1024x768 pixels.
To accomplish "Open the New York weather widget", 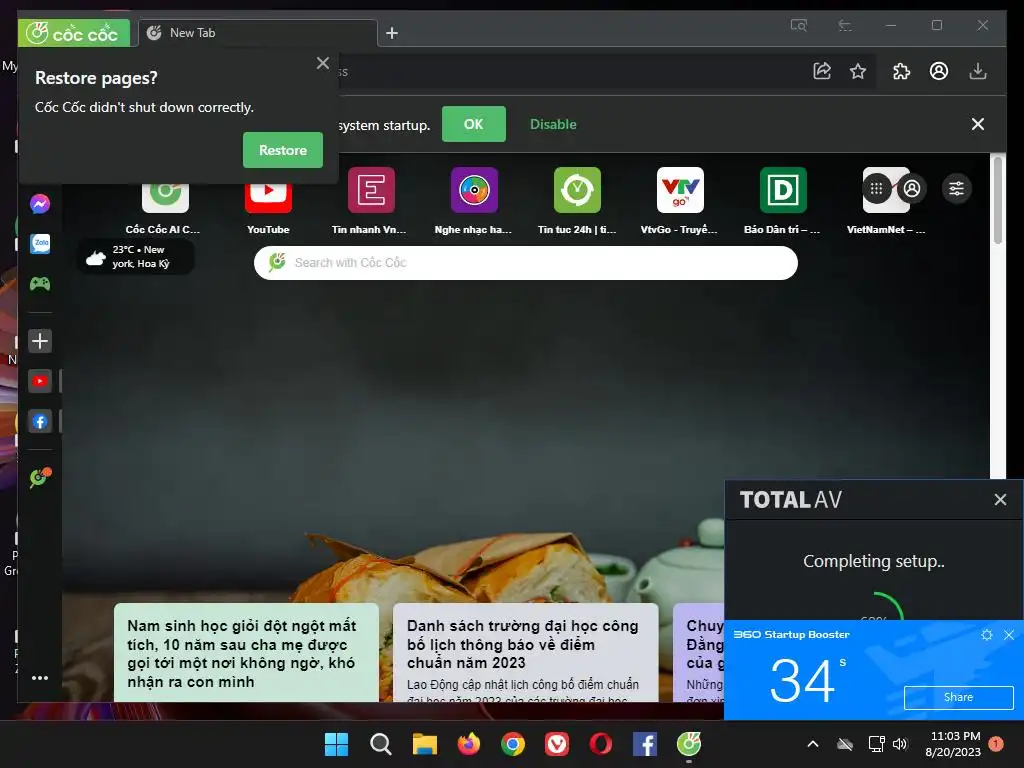I will [x=135, y=257].
